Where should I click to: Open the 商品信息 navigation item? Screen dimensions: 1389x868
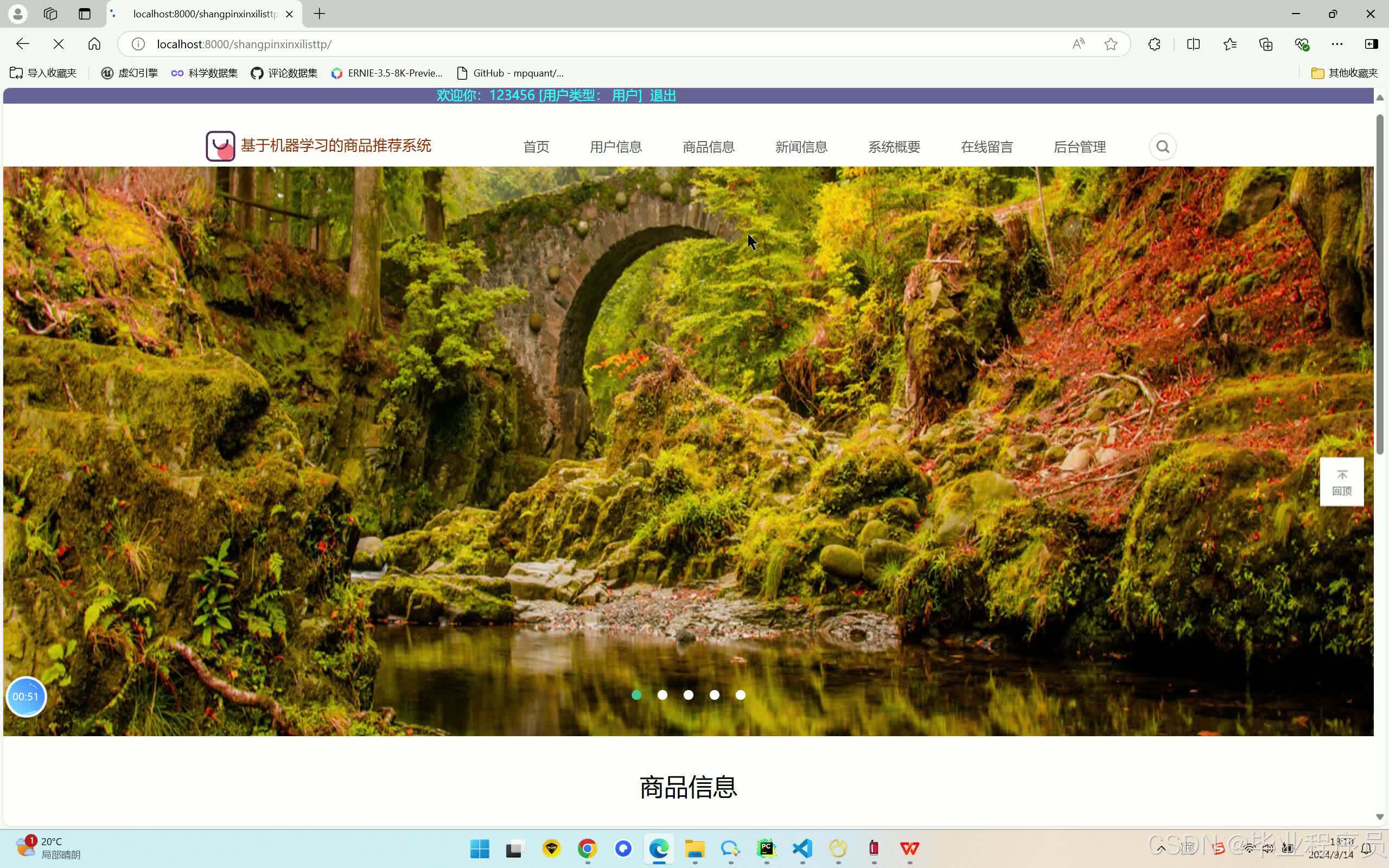pyautogui.click(x=708, y=147)
